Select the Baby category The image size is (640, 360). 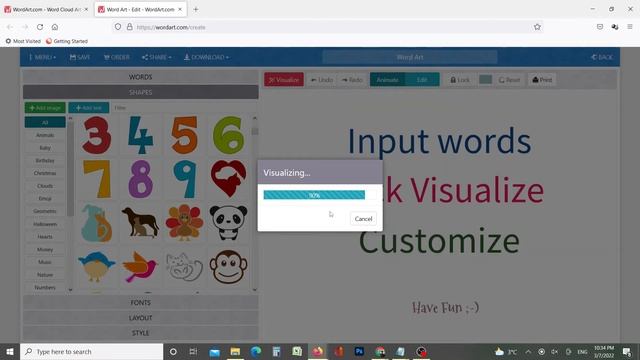coord(45,147)
